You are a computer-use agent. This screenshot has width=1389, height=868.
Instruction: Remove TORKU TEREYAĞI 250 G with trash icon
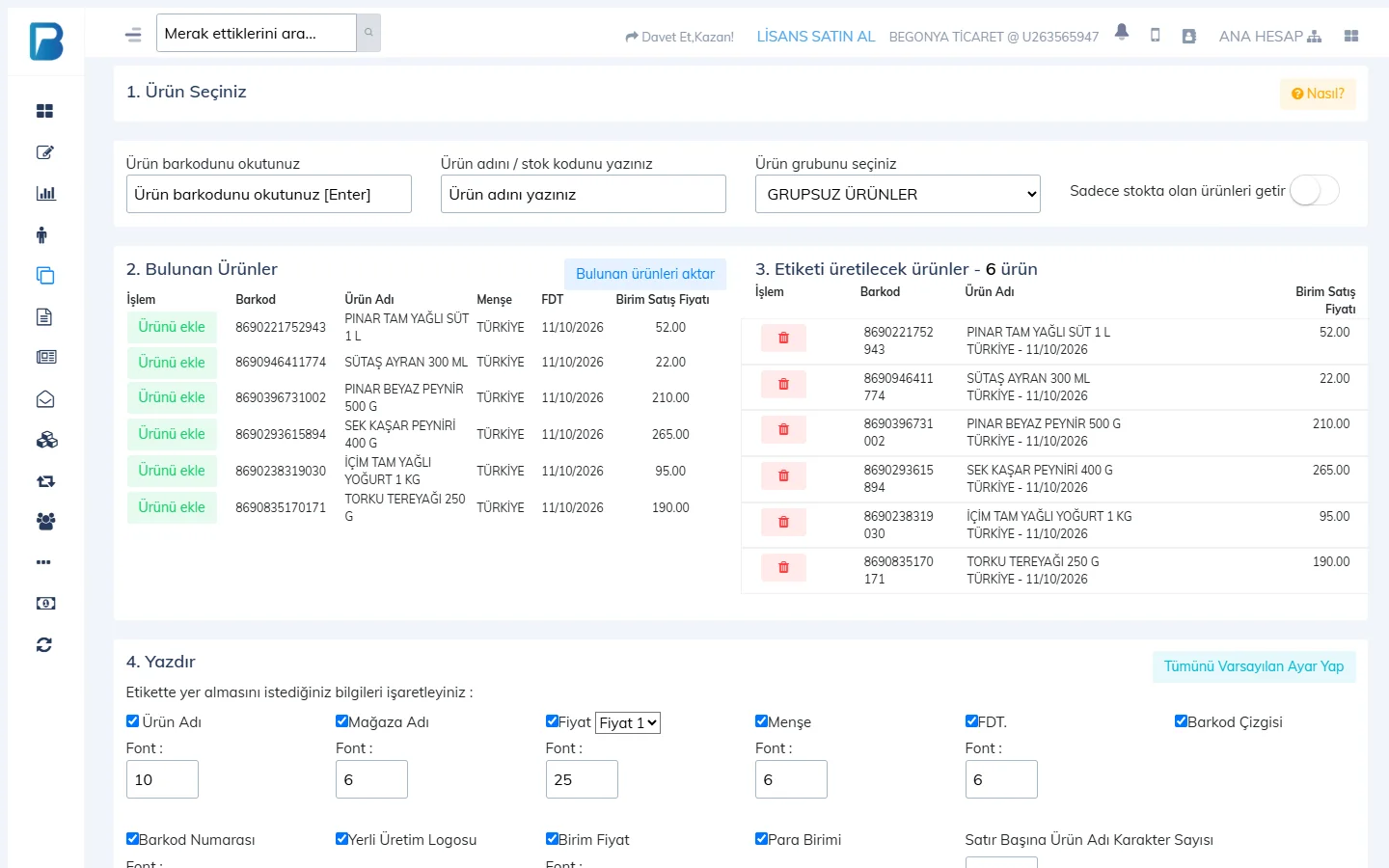coord(783,568)
